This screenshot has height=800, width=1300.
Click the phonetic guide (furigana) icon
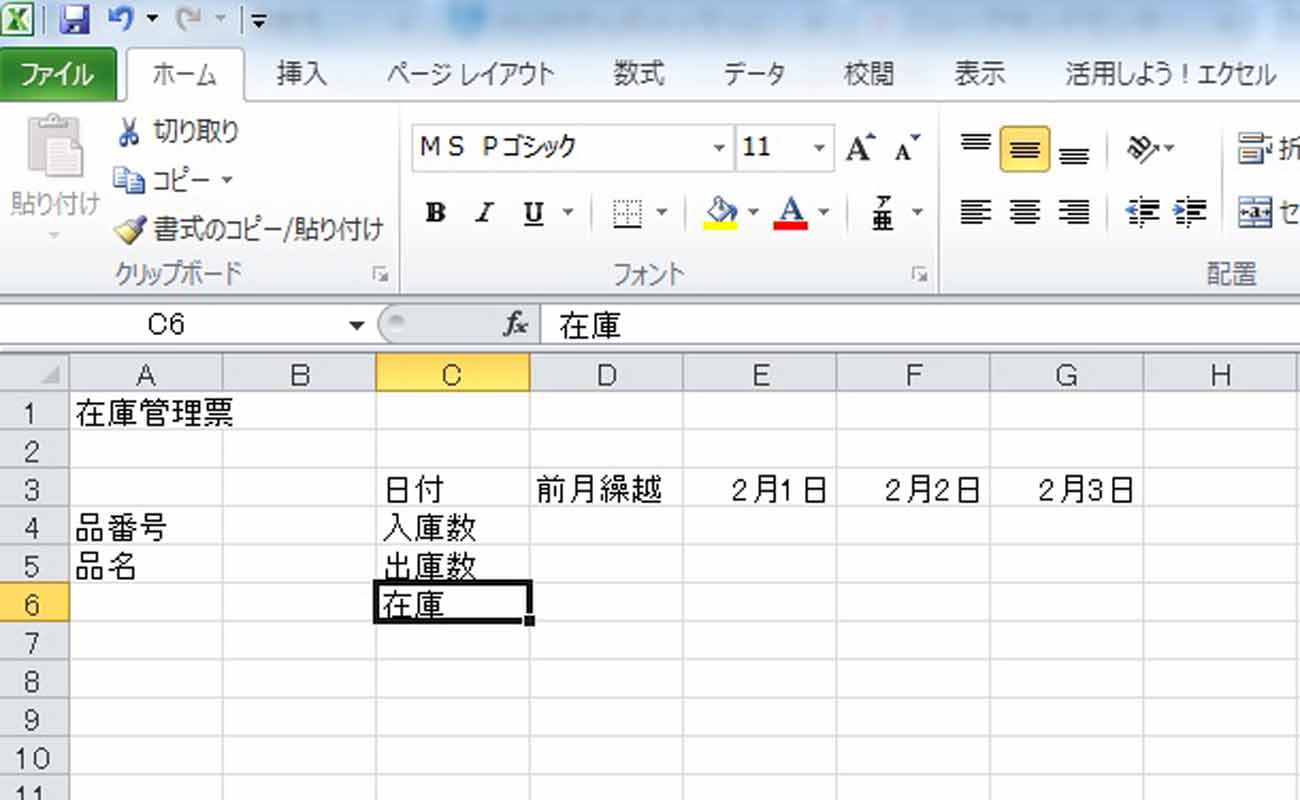tap(882, 213)
